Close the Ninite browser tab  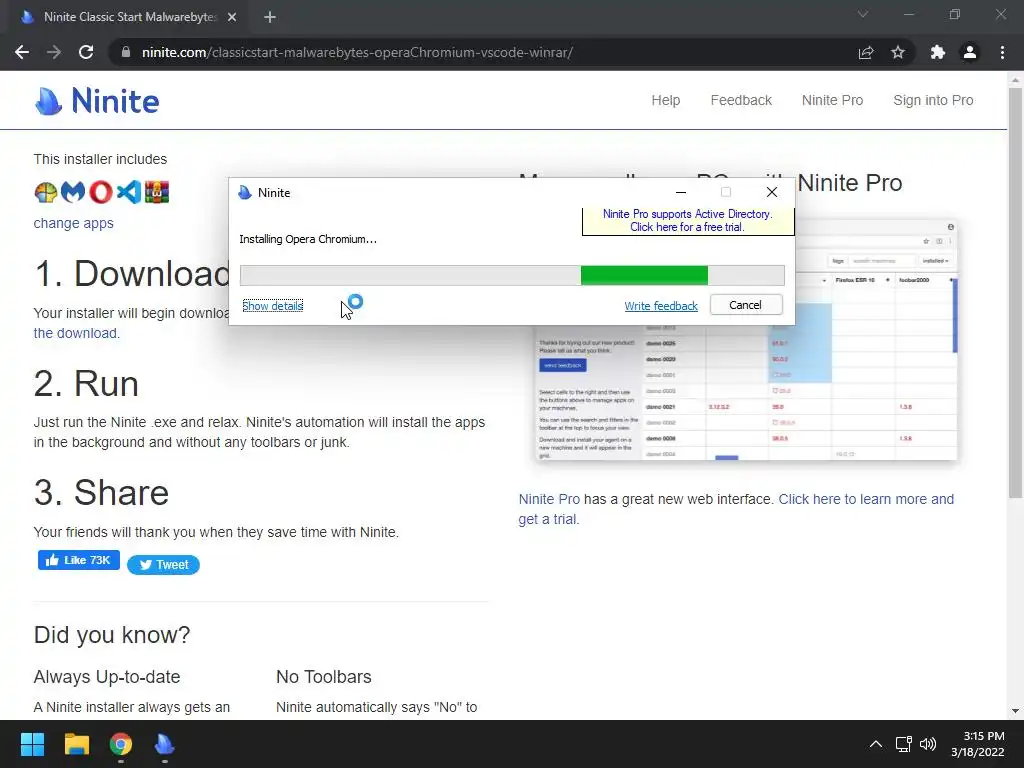tap(232, 17)
